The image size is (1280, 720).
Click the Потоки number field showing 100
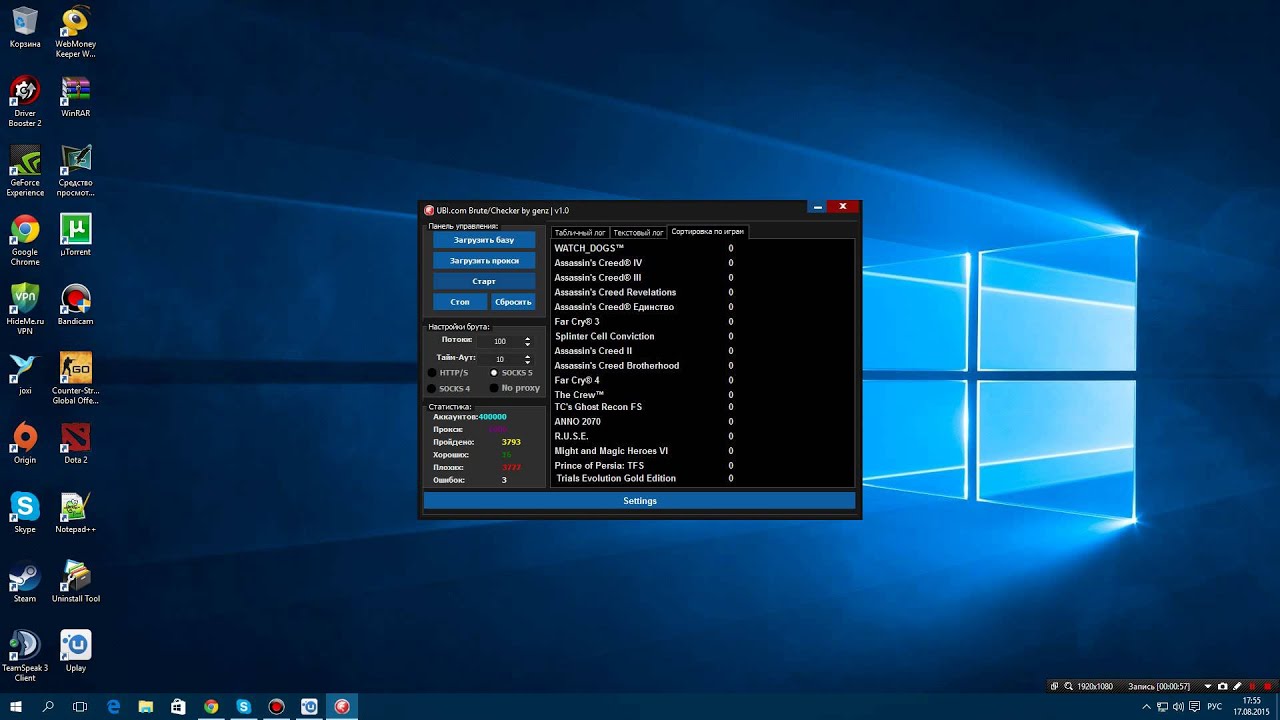(x=500, y=341)
